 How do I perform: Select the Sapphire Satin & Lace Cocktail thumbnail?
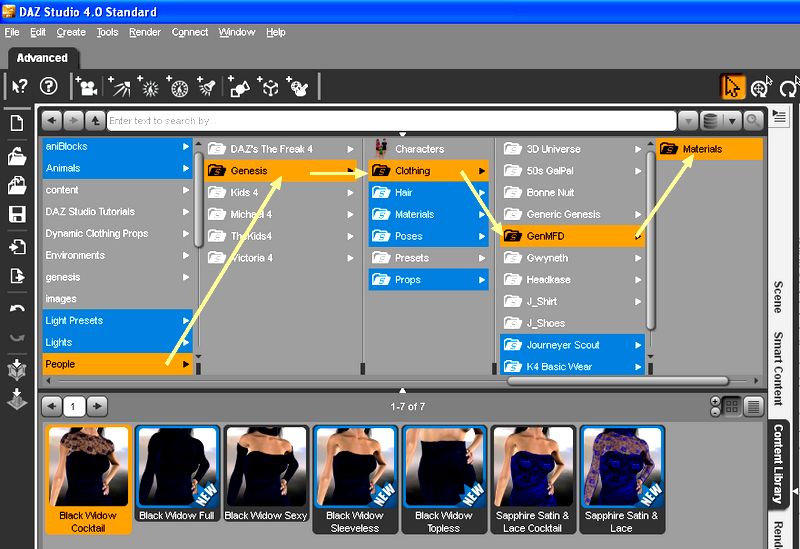[x=532, y=480]
